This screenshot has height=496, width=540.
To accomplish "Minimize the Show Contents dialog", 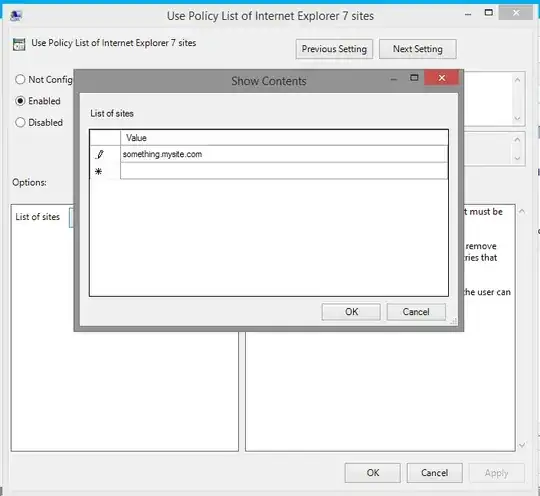I will [394, 80].
